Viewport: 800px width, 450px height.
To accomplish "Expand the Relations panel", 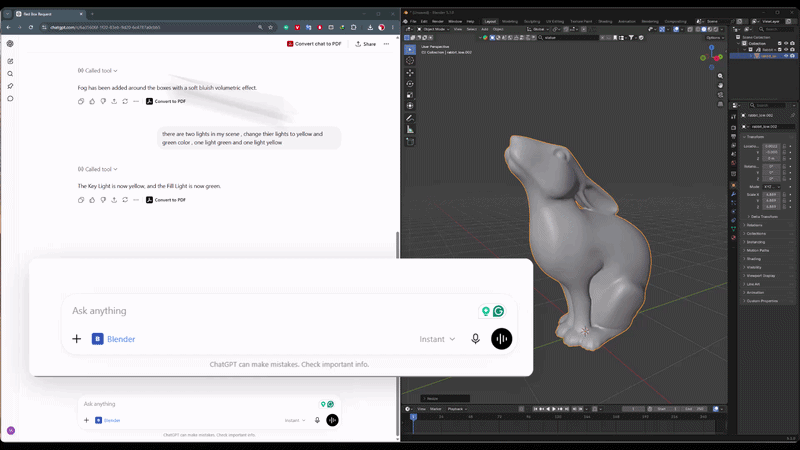I will tap(754, 225).
